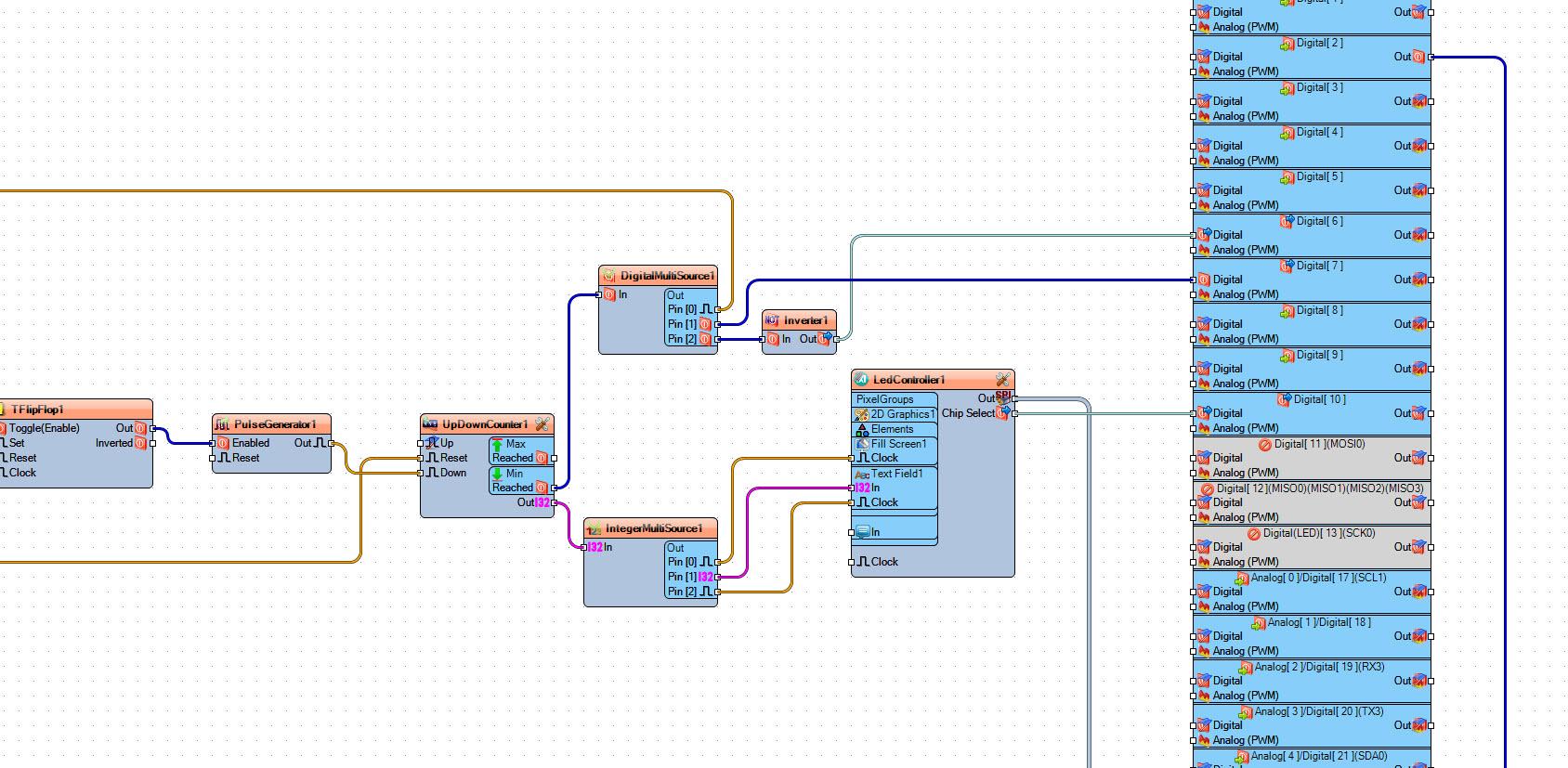
Task: Select the PulseGenerator1 component title
Action: tap(276, 424)
